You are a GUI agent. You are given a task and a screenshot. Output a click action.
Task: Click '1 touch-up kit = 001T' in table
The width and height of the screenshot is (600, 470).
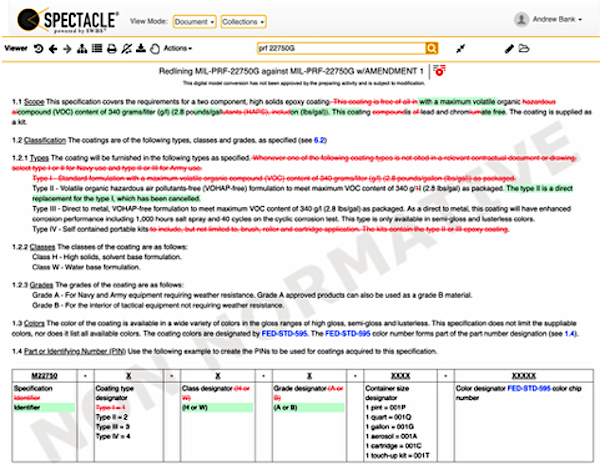pyautogui.click(x=397, y=455)
